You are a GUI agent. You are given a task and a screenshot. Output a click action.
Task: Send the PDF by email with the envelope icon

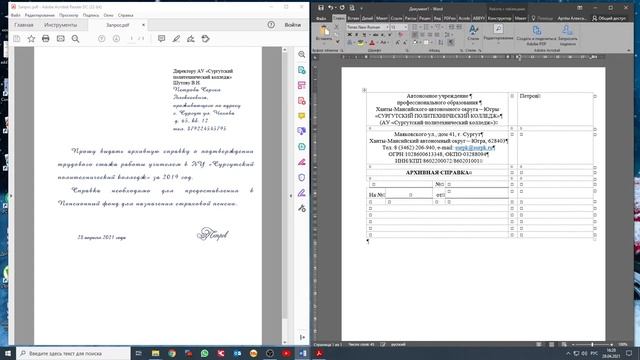[x=60, y=39]
